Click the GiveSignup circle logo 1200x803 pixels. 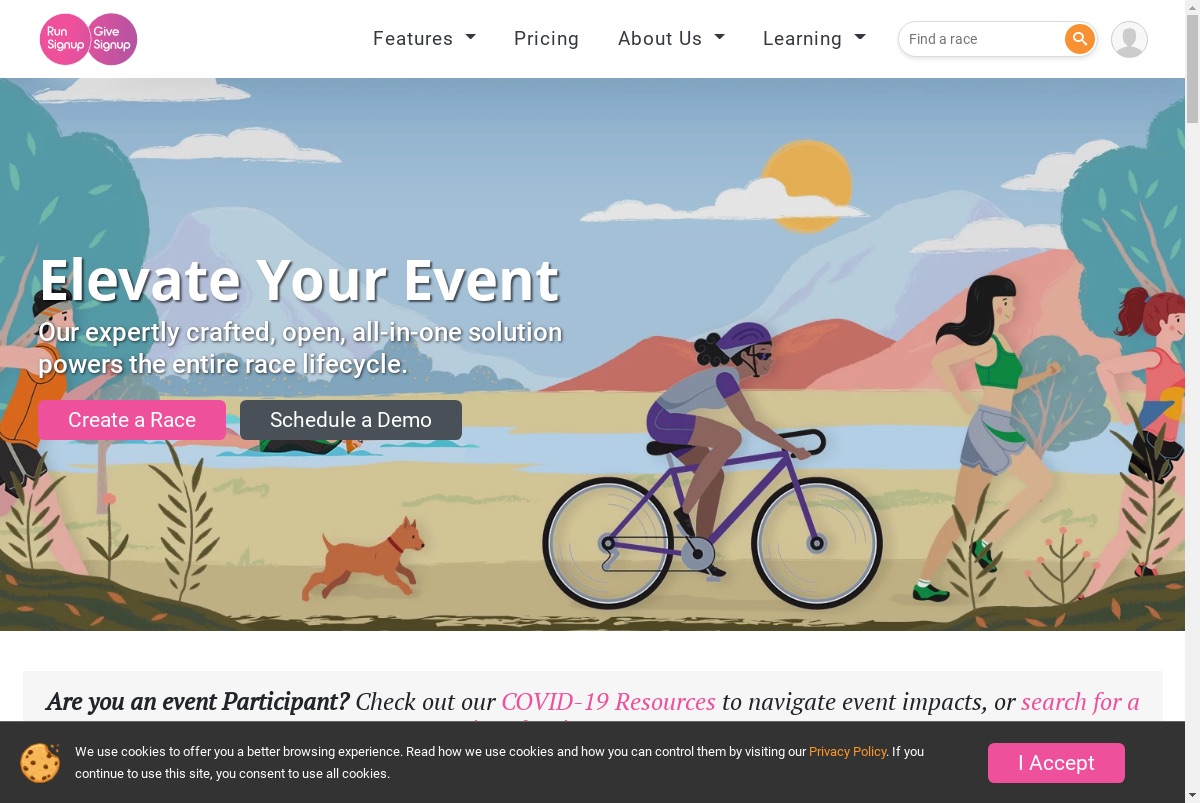(112, 39)
